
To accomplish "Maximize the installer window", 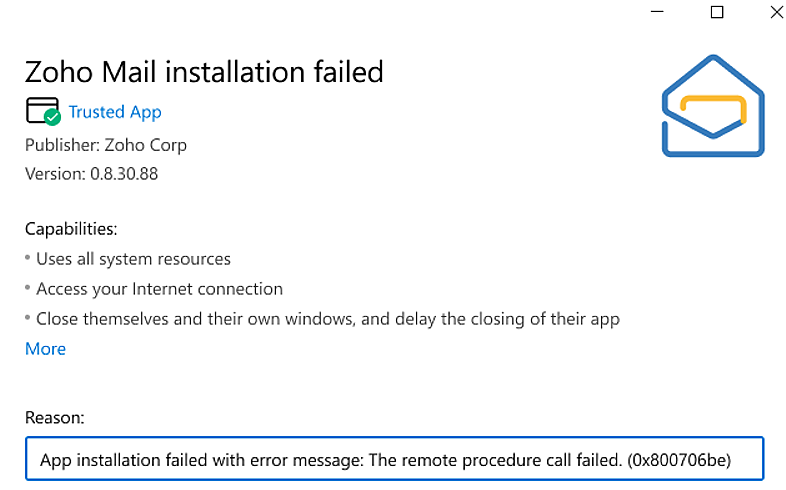I will click(716, 12).
